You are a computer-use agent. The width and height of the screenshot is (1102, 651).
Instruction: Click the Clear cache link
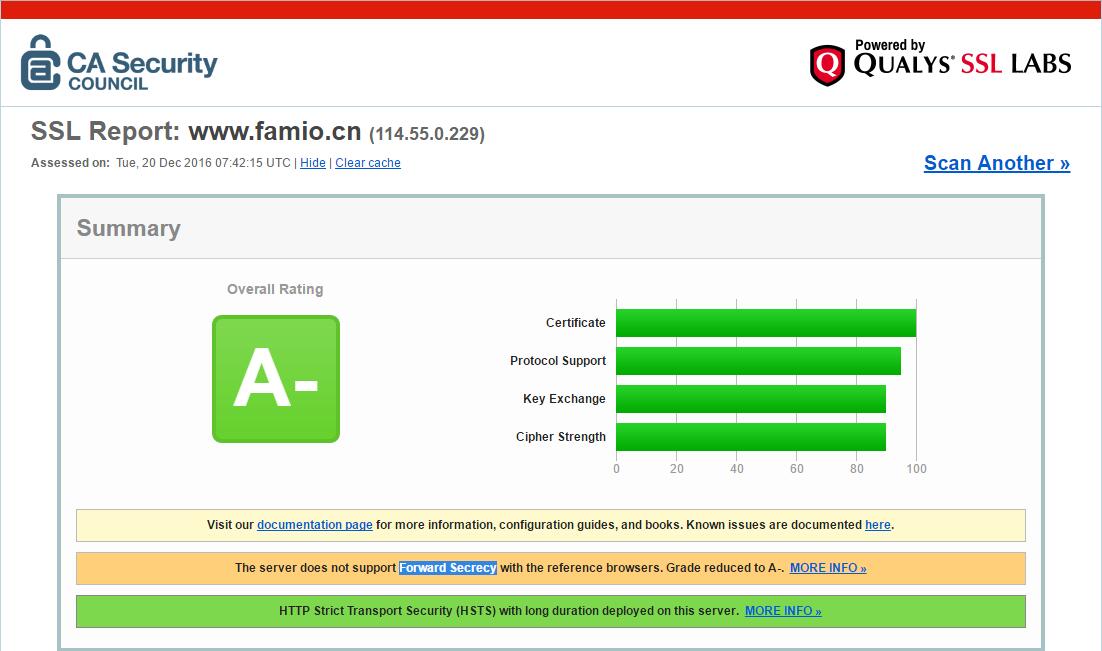[368, 163]
